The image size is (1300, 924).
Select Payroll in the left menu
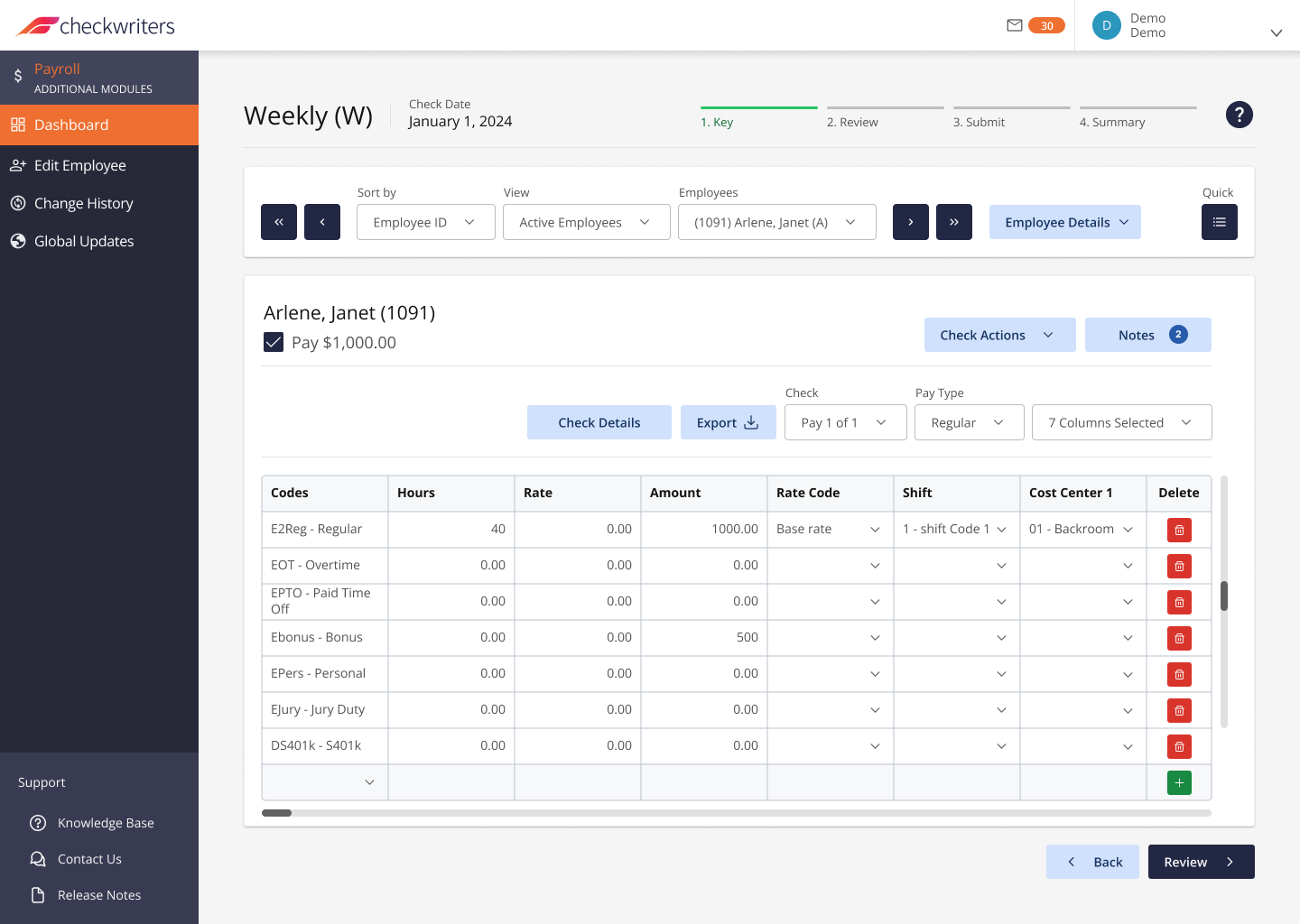pos(56,69)
